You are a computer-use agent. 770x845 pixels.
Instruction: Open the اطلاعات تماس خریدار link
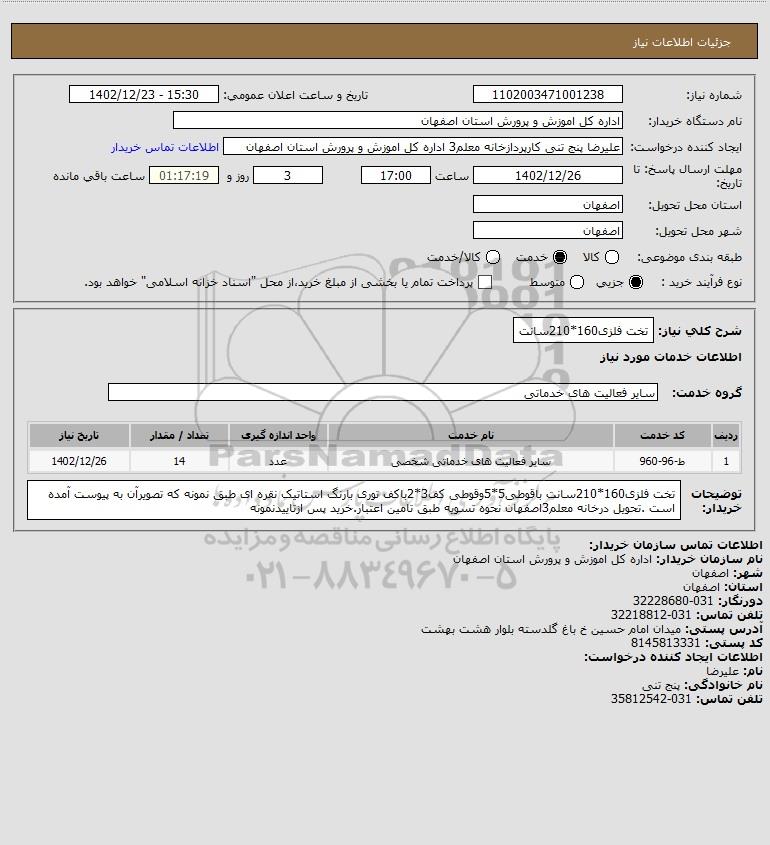coord(165,148)
